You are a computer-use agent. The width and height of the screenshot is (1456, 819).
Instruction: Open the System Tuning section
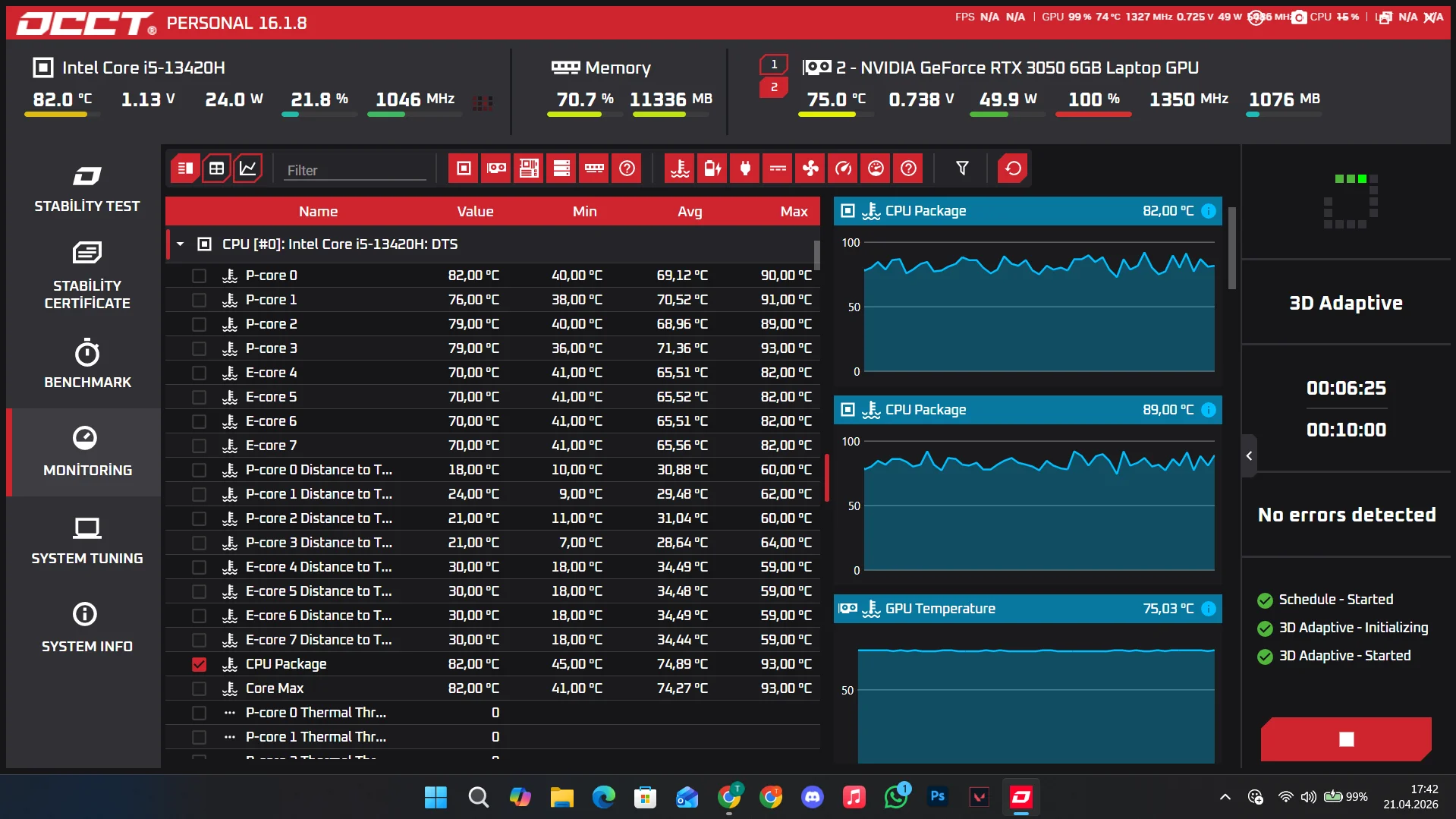click(87, 541)
